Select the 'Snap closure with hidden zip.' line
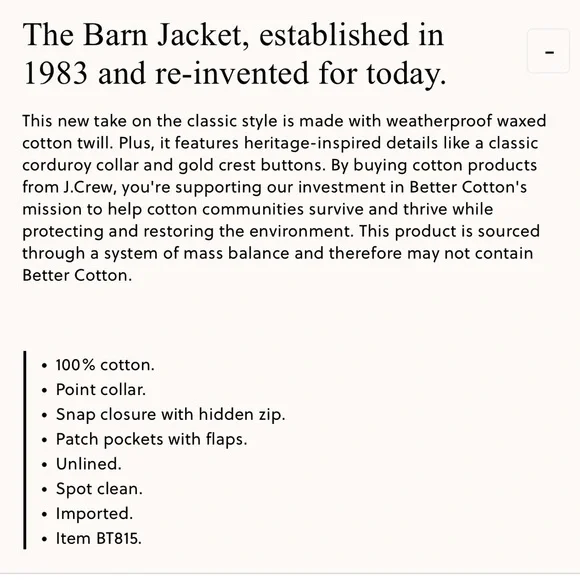The height and width of the screenshot is (580, 580). pos(171,415)
